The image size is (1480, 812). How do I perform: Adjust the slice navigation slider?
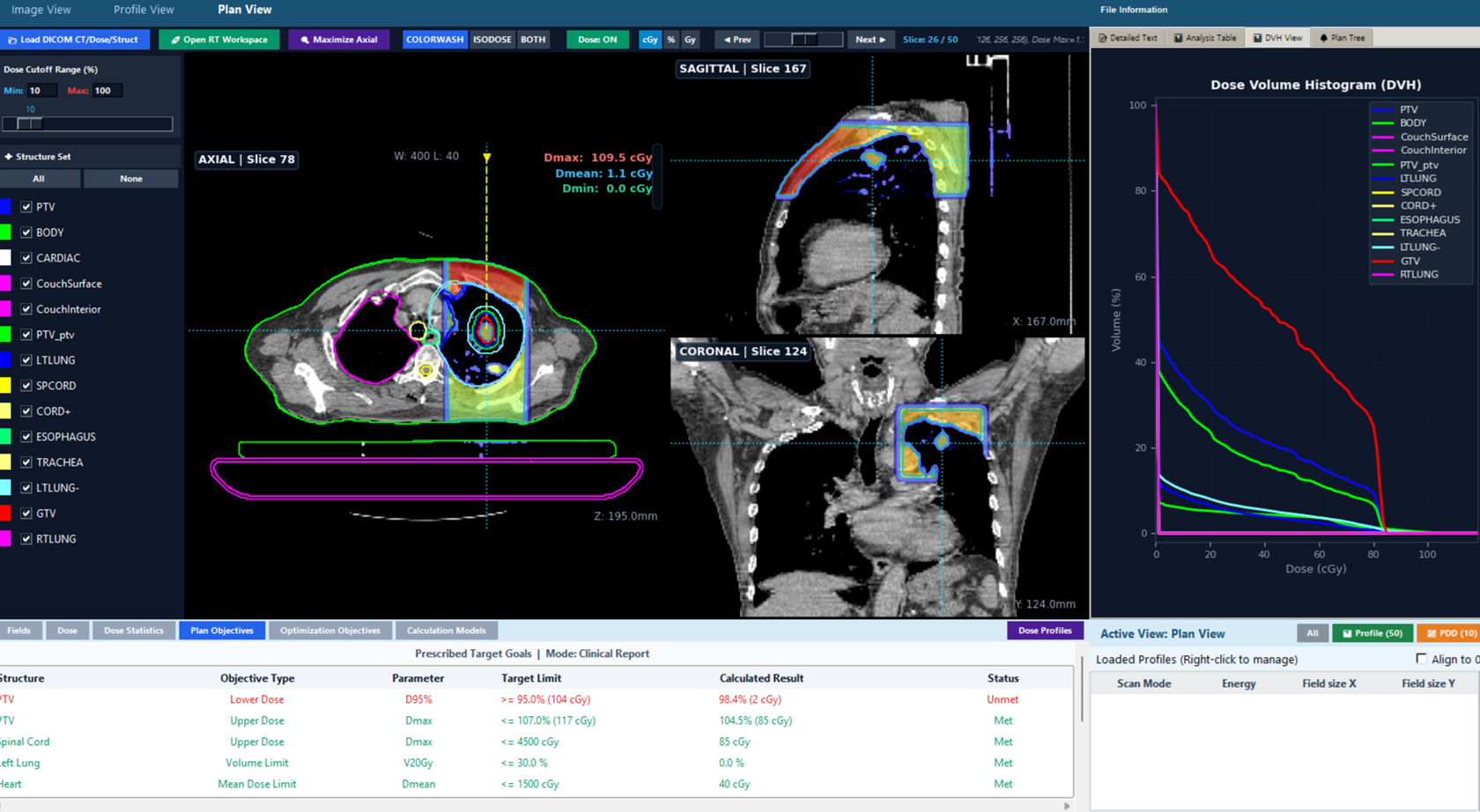[x=803, y=40]
